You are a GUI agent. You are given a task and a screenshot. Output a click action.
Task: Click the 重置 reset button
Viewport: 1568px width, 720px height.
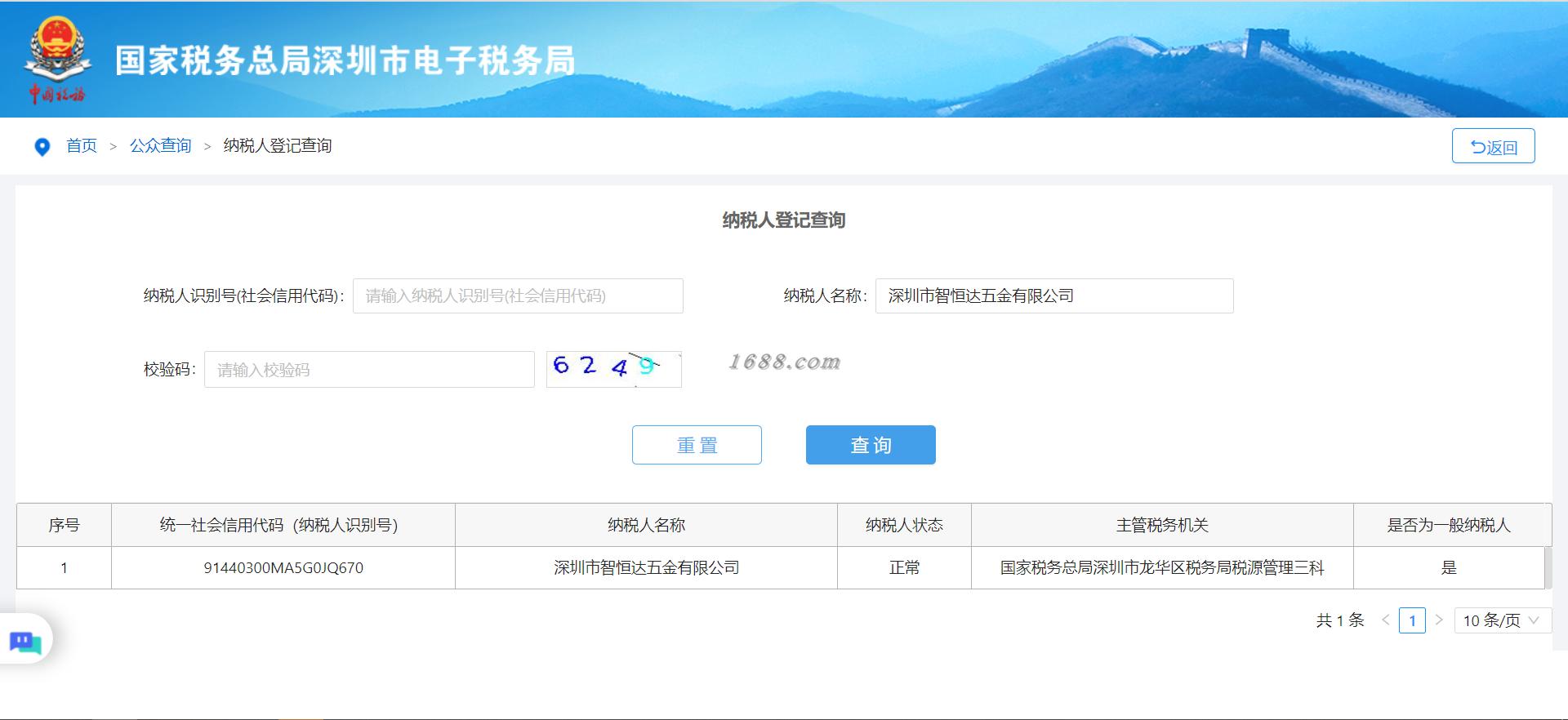click(x=697, y=445)
